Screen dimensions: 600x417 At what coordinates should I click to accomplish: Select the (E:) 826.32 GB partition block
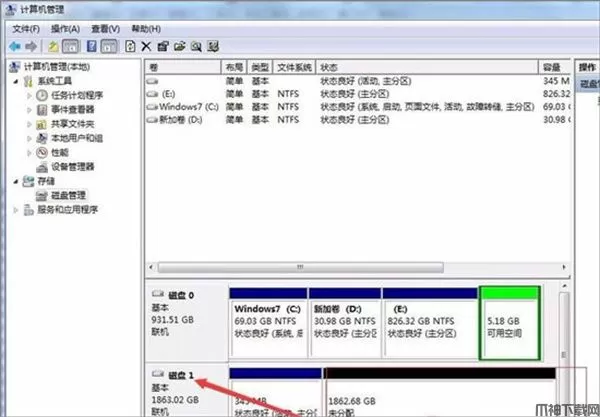[430, 323]
